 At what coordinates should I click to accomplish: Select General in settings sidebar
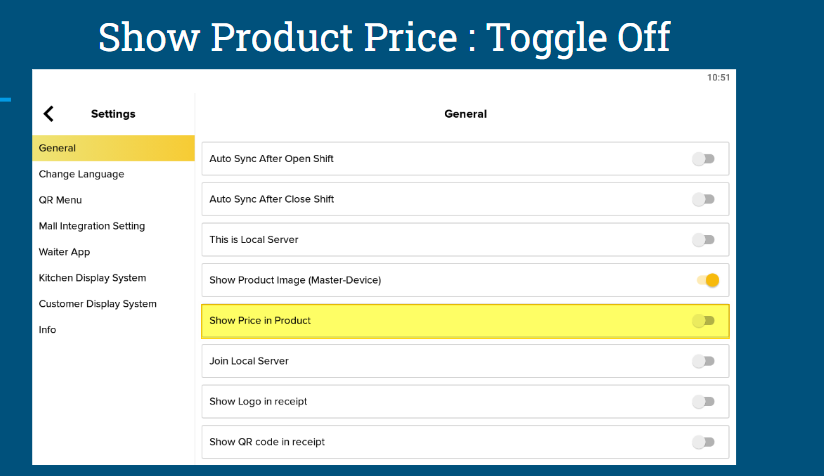pyautogui.click(x=113, y=148)
